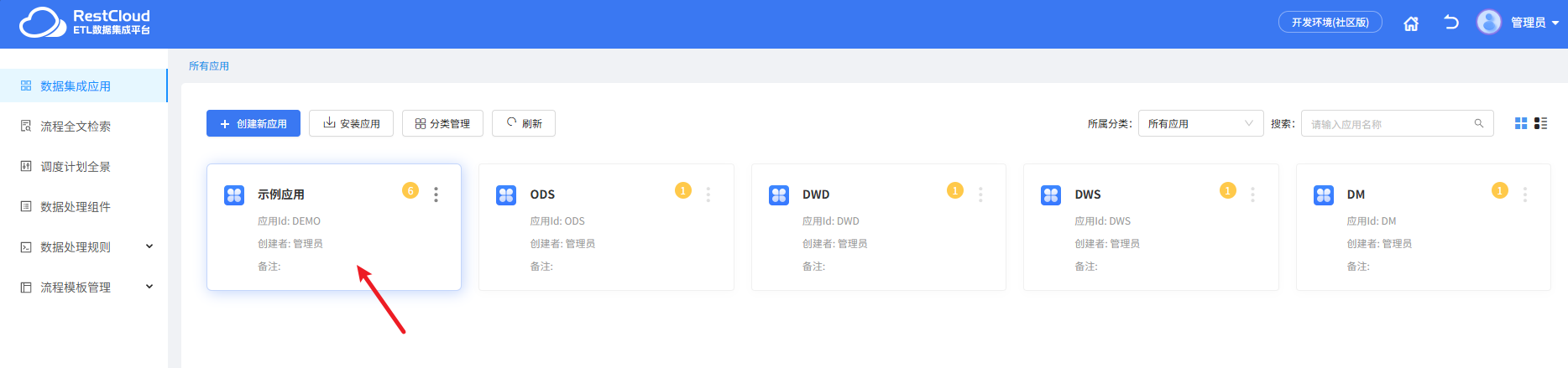This screenshot has height=368, width=1568.
Task: Open the DM app icon
Action: click(x=1324, y=195)
